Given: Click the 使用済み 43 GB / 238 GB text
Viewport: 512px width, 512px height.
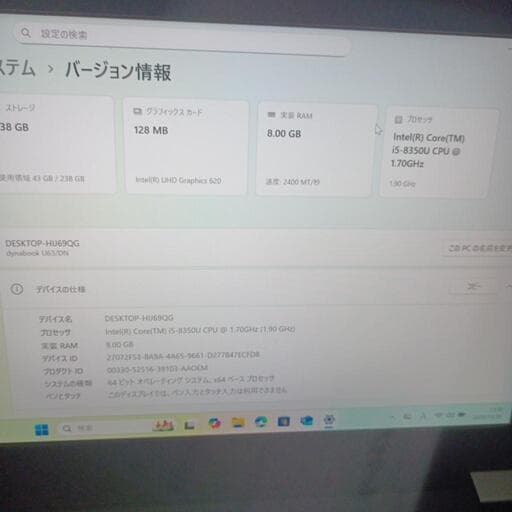Looking at the screenshot, I should point(42,178).
